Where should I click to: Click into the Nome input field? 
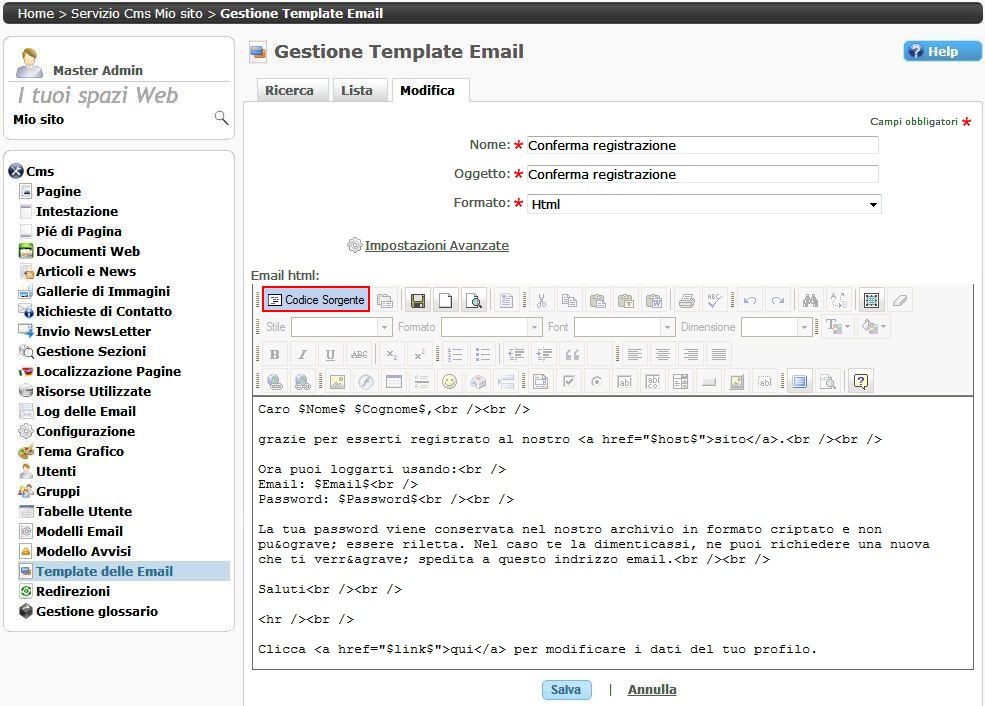[702, 146]
